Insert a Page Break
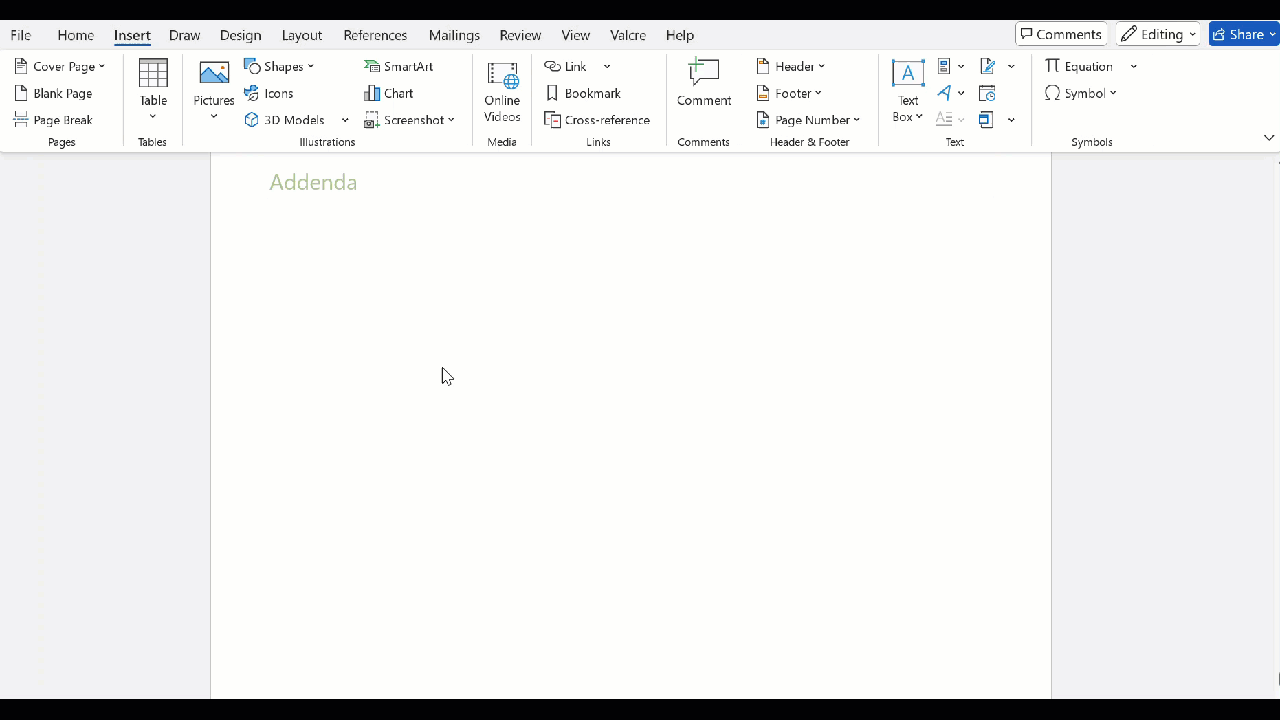The height and width of the screenshot is (720, 1280). [54, 120]
